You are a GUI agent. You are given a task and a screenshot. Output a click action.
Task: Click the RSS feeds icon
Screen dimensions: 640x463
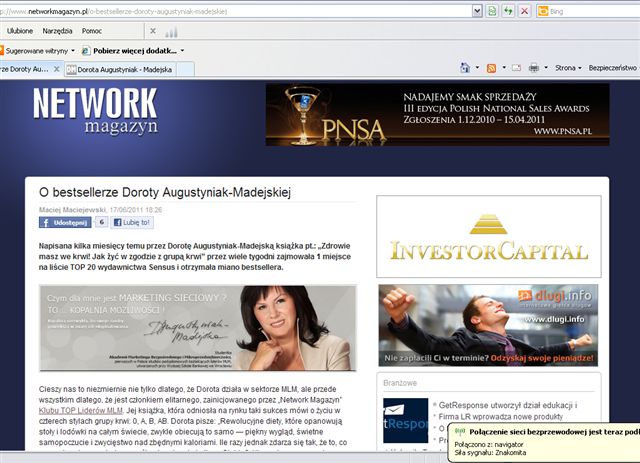491,68
